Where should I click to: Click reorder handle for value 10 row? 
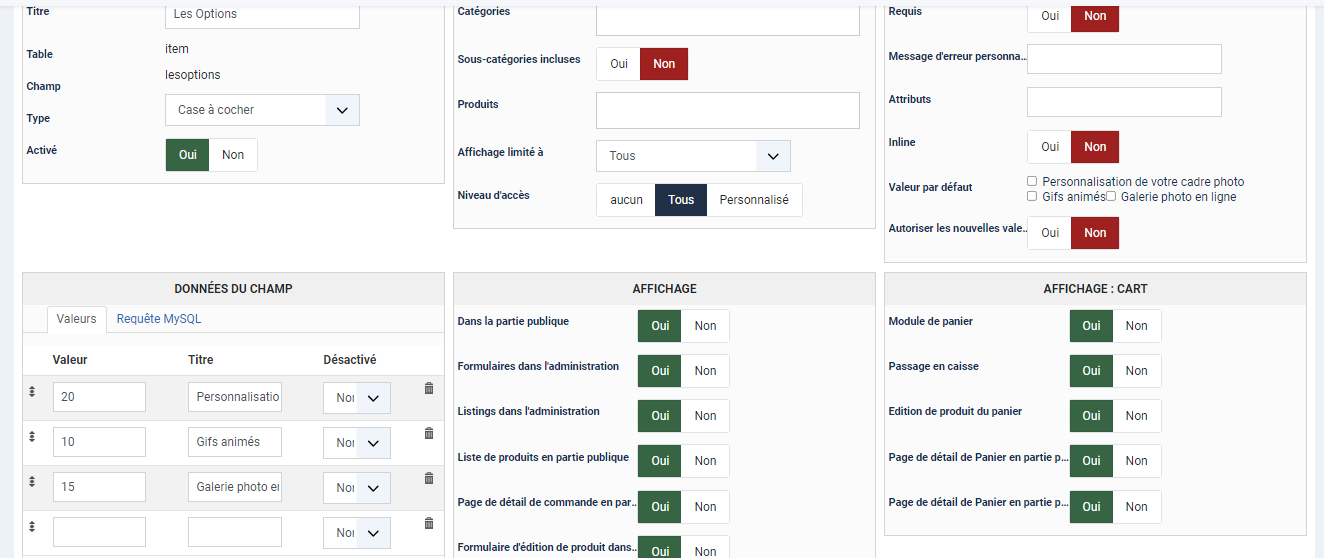(32, 437)
